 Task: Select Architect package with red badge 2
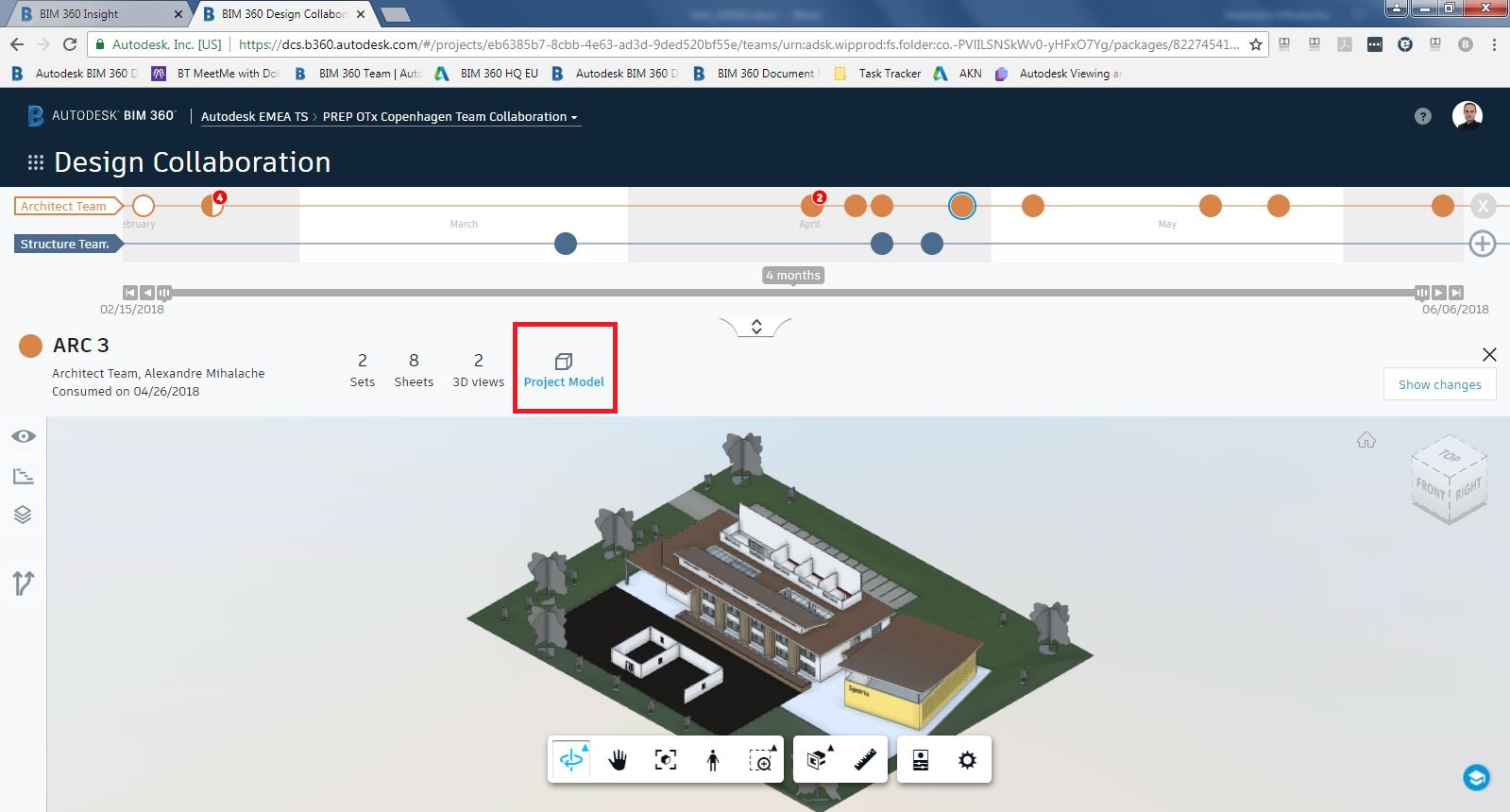pyautogui.click(x=812, y=206)
